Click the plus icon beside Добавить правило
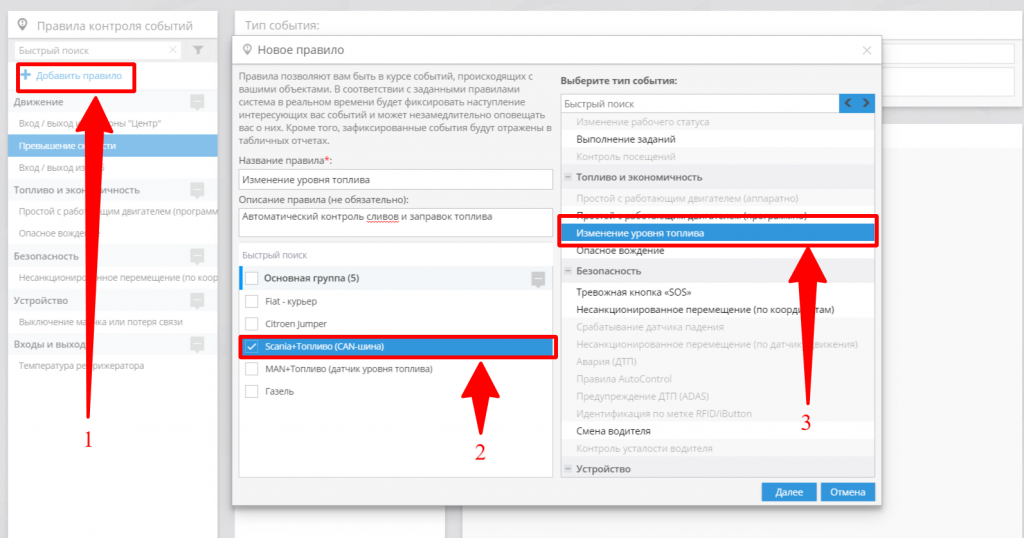 coord(25,76)
